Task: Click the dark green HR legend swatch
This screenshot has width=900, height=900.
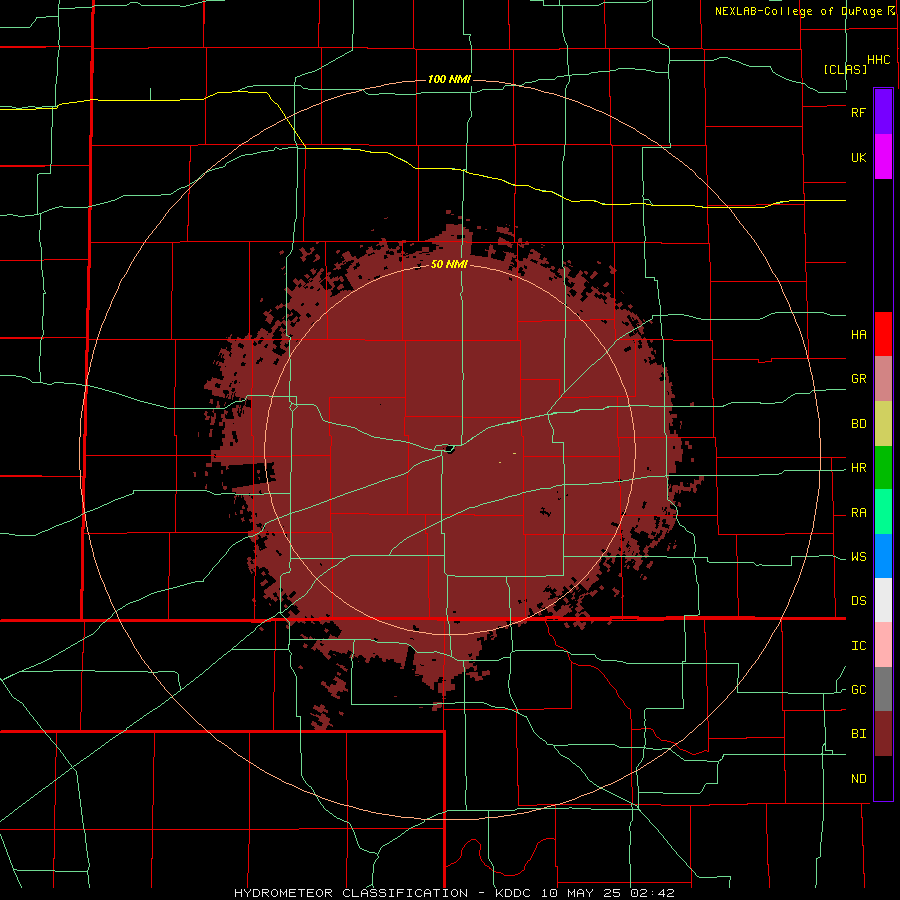Action: pos(883,467)
